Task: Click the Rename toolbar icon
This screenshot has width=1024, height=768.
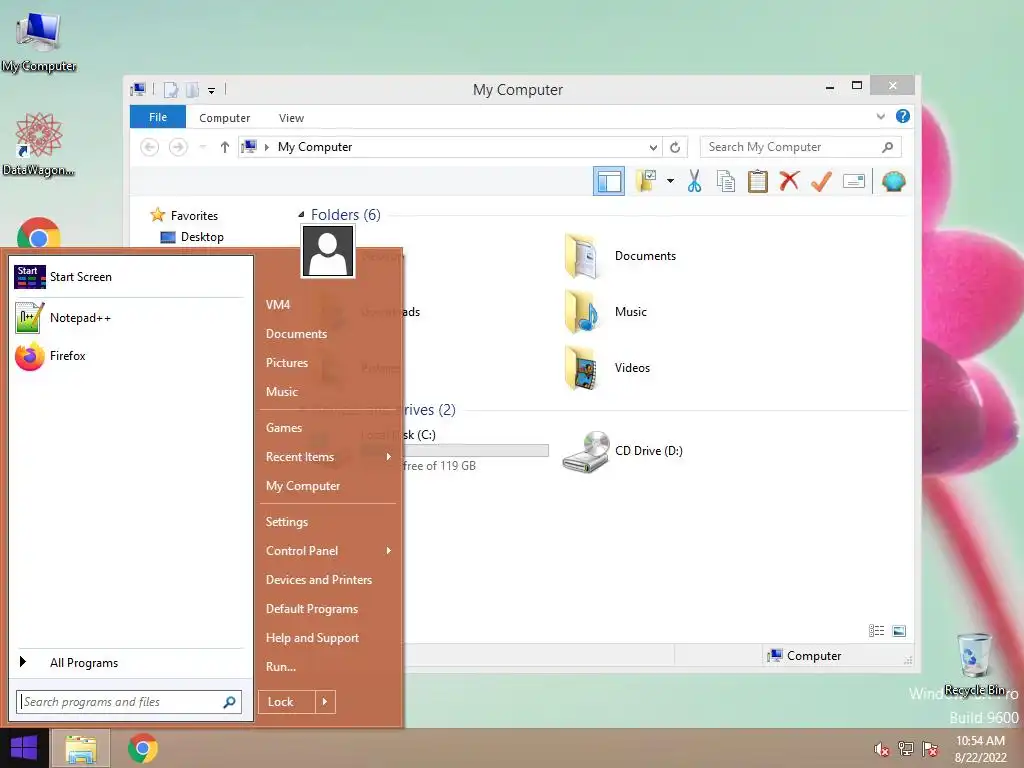Action: click(854, 181)
